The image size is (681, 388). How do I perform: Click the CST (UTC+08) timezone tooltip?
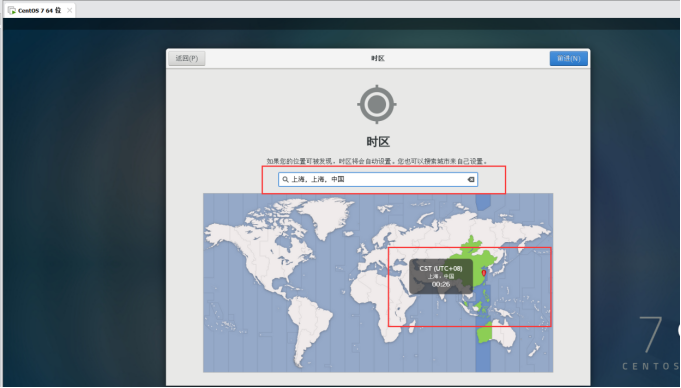point(441,276)
